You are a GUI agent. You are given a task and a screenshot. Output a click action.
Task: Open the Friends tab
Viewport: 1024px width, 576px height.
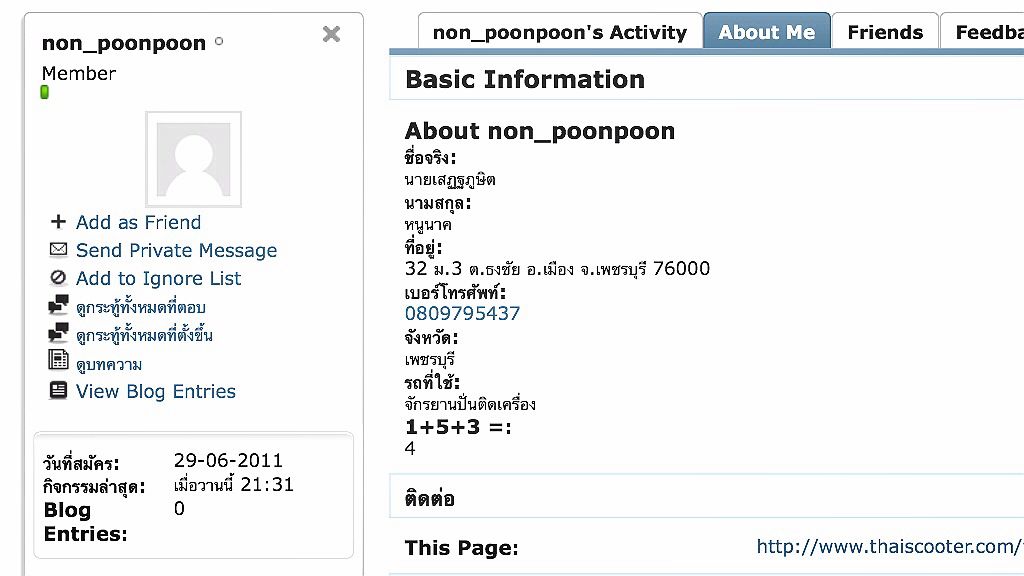pos(885,32)
